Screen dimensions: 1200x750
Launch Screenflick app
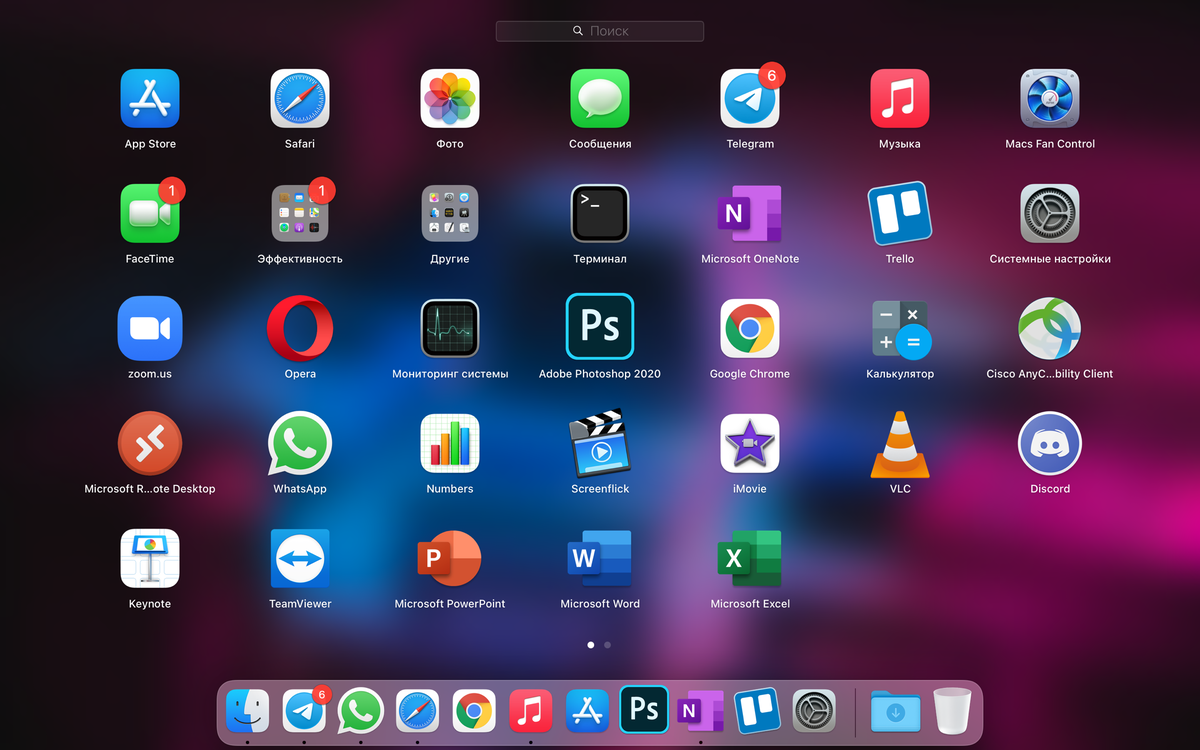600,444
